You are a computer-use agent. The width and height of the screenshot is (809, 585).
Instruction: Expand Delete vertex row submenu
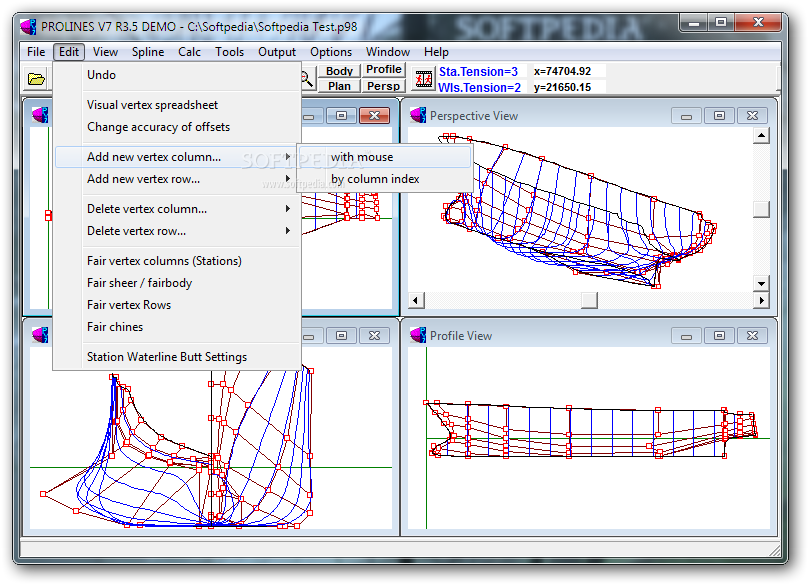tap(177, 231)
